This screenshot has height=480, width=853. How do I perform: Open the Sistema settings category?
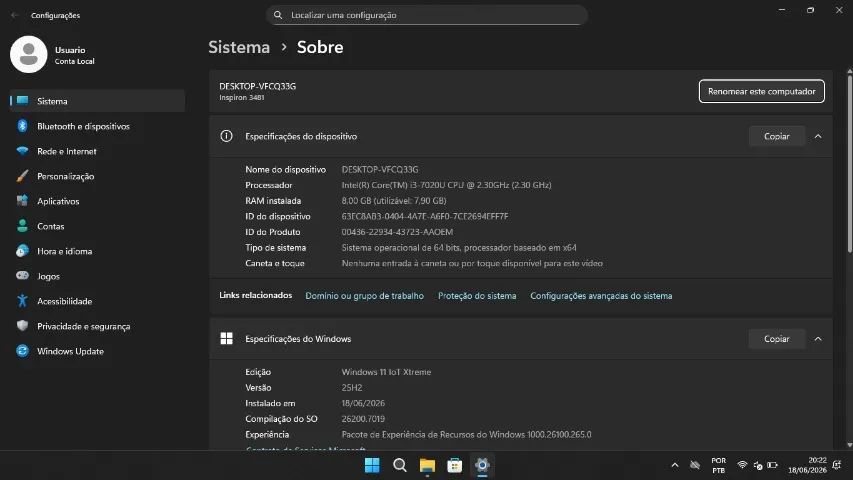click(97, 101)
